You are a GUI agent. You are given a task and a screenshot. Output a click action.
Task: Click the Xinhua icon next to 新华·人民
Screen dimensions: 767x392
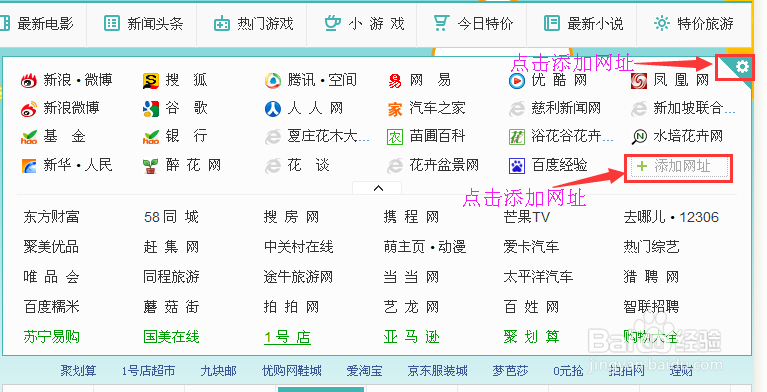[x=29, y=166]
